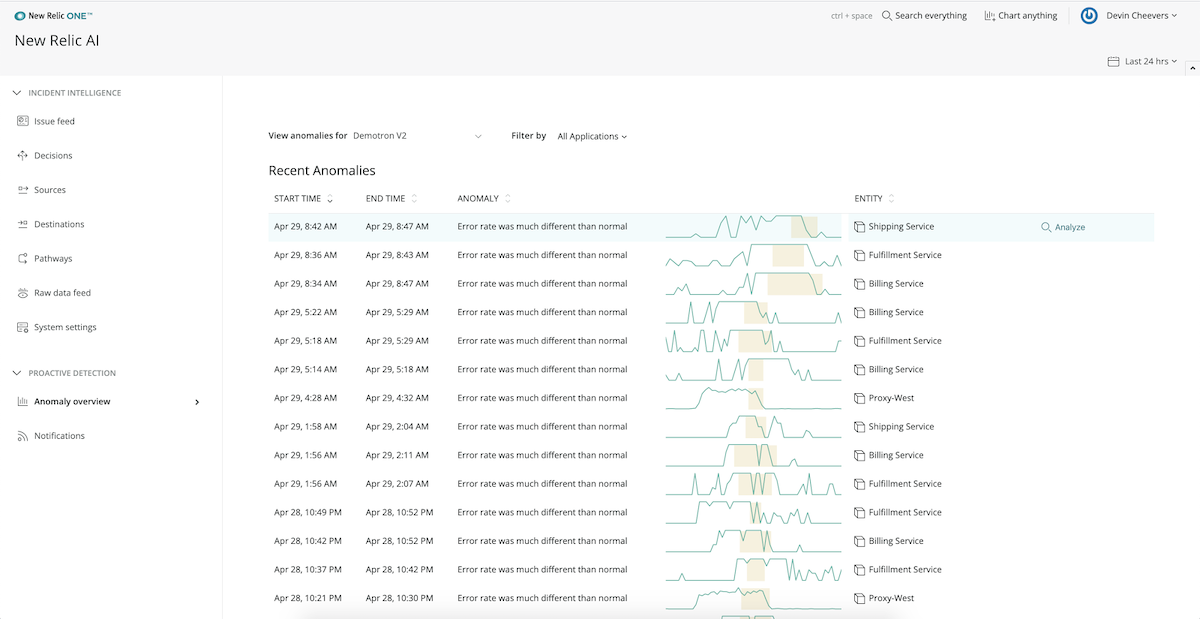This screenshot has width=1200, height=619.
Task: Open Destinations in sidebar
Action: 59,224
